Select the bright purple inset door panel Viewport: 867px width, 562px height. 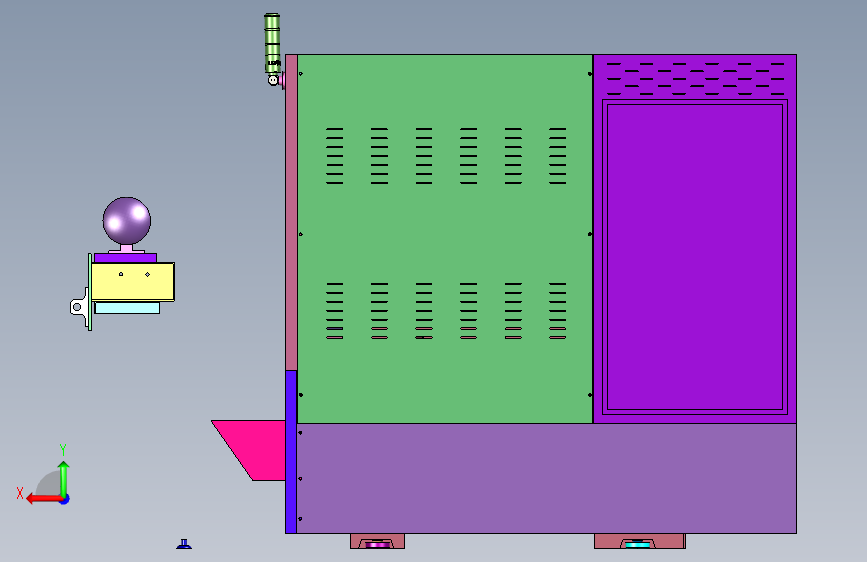[x=694, y=257]
